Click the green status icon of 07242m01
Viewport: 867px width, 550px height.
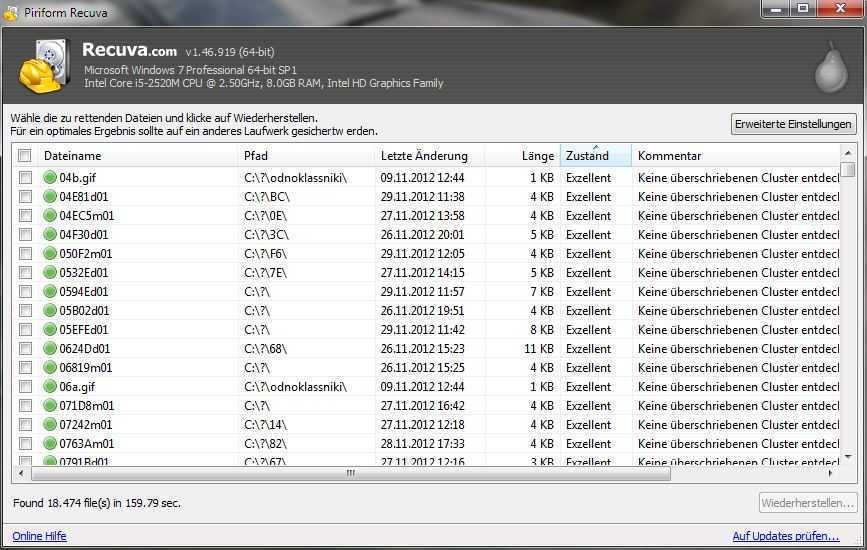[x=50, y=425]
